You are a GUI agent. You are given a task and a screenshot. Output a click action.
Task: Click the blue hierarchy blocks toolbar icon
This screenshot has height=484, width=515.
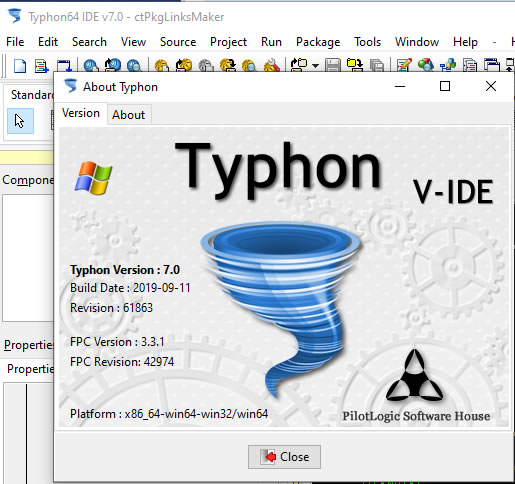point(448,65)
